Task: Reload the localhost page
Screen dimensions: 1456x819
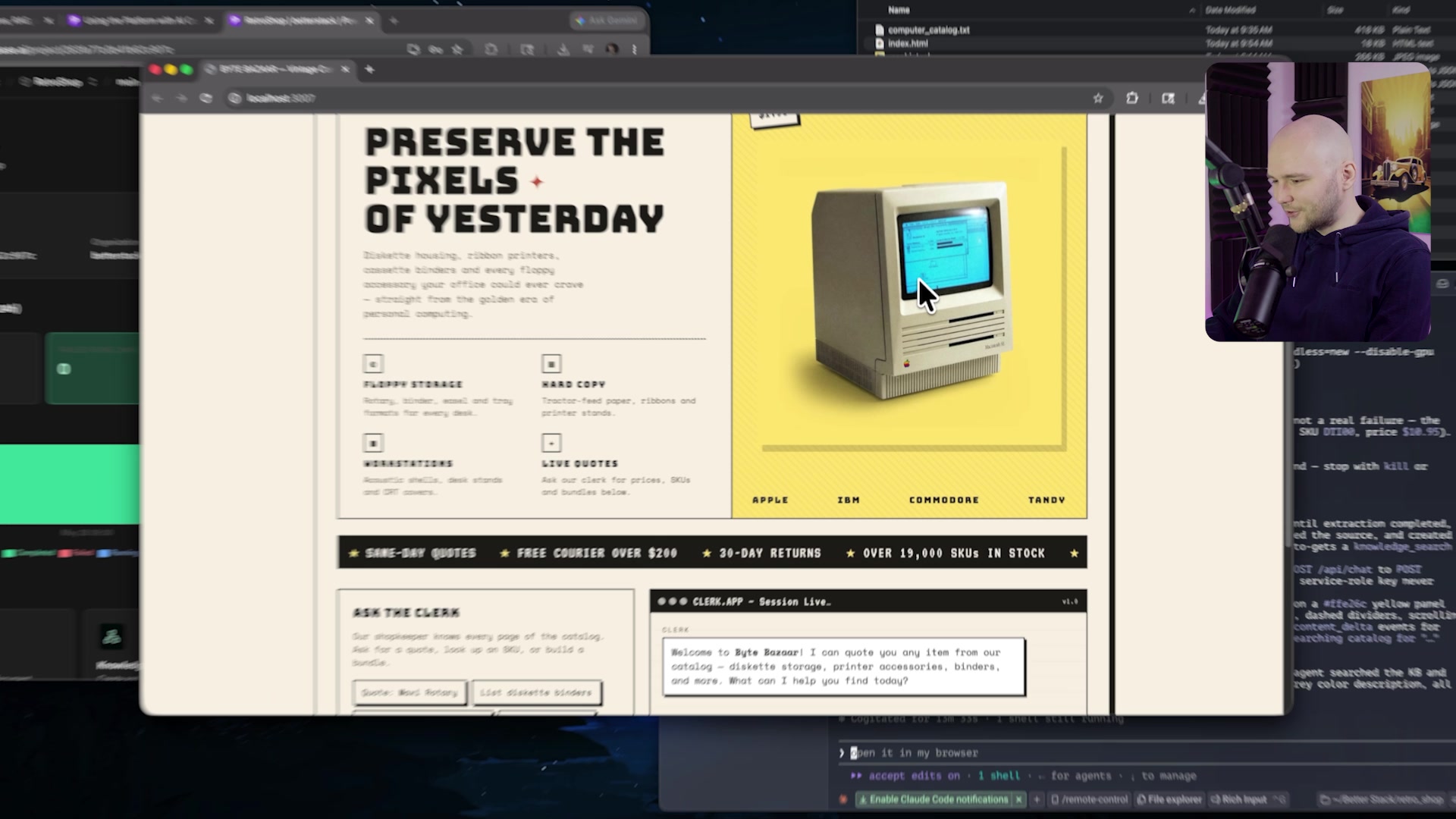Action: tap(206, 98)
